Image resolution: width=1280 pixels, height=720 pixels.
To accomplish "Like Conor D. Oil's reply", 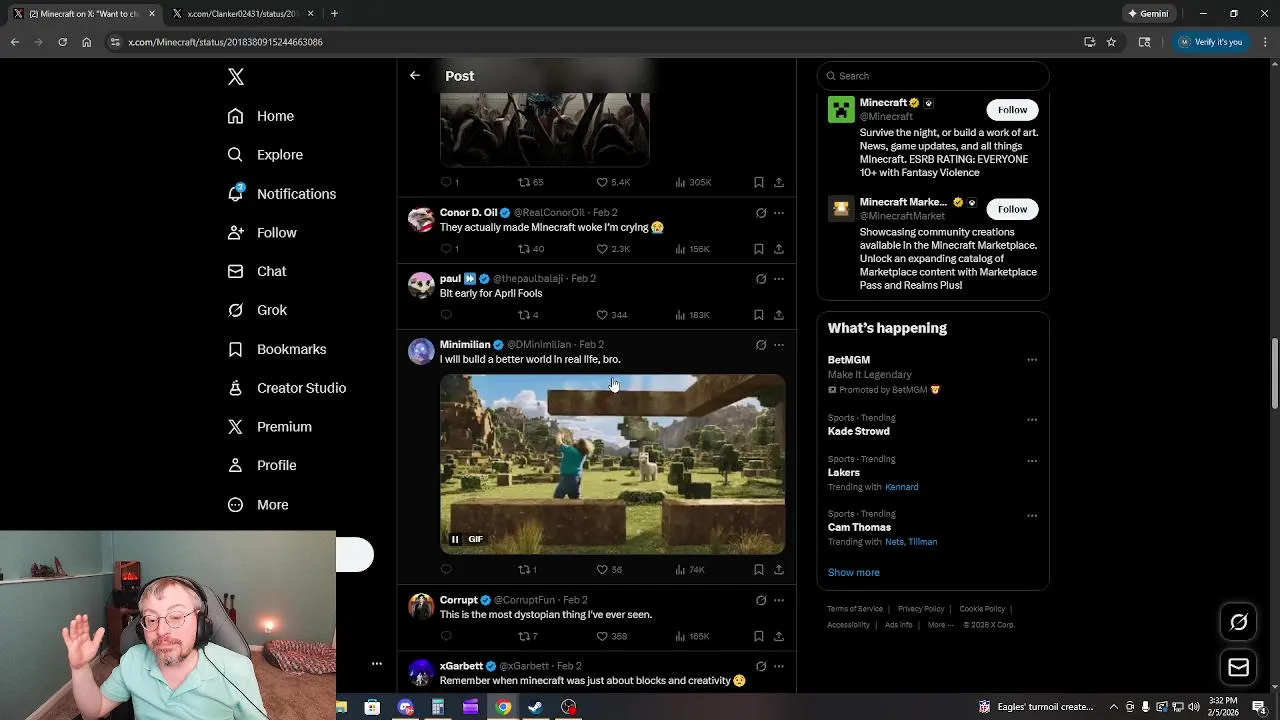I will click(x=613, y=249).
